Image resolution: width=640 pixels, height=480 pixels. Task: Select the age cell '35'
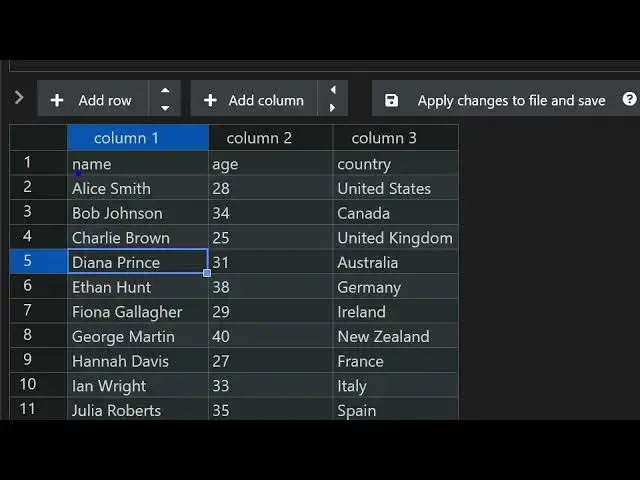pos(271,409)
